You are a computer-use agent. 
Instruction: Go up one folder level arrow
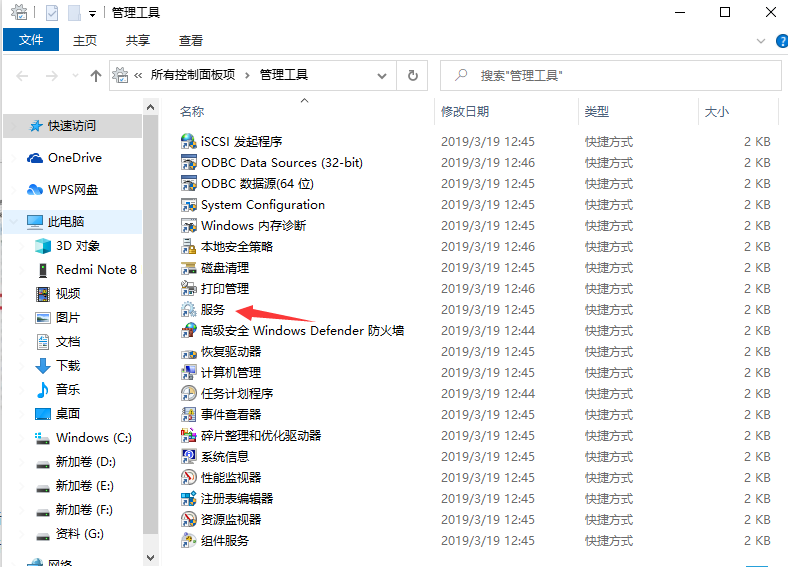click(96, 75)
